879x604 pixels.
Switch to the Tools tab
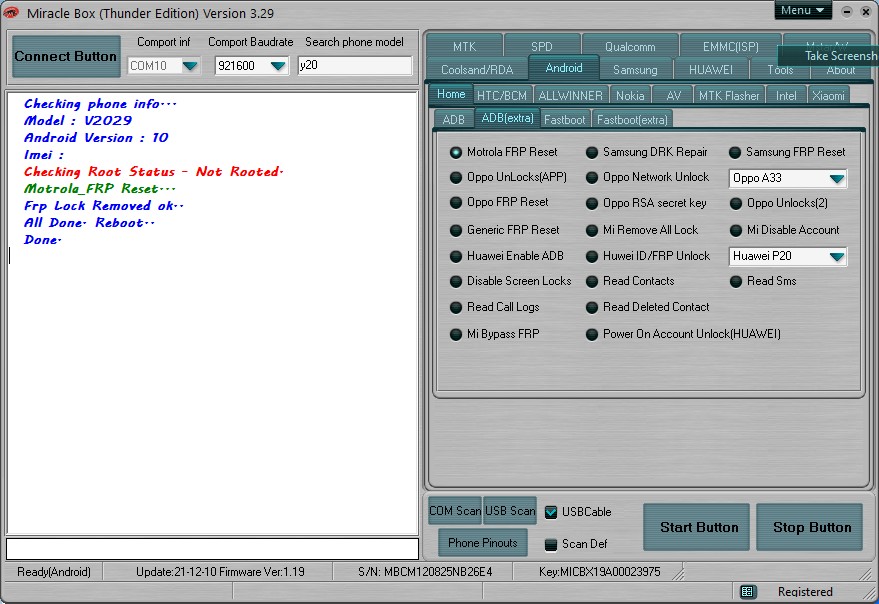(x=780, y=70)
